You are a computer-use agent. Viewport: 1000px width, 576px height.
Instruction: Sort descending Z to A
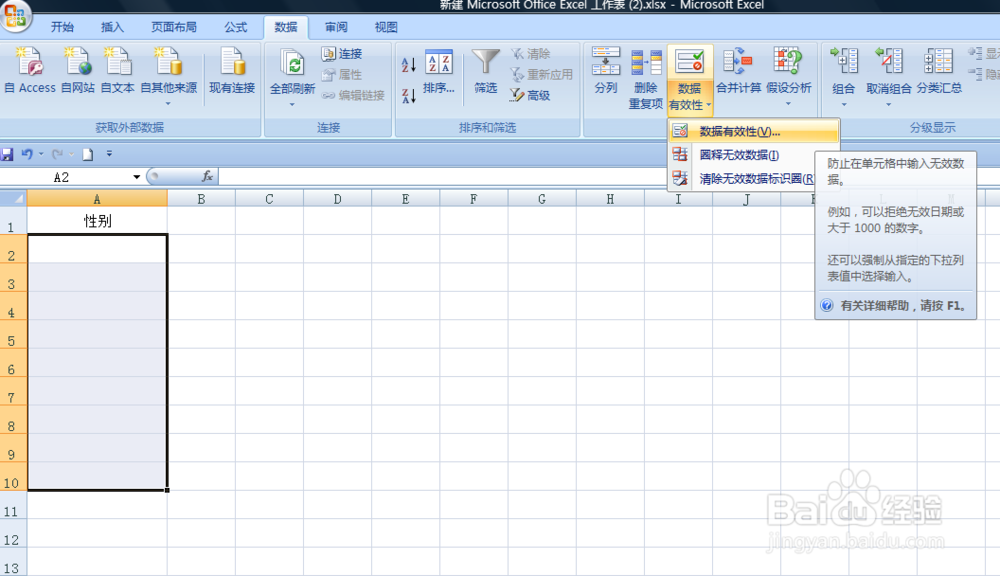[409, 96]
